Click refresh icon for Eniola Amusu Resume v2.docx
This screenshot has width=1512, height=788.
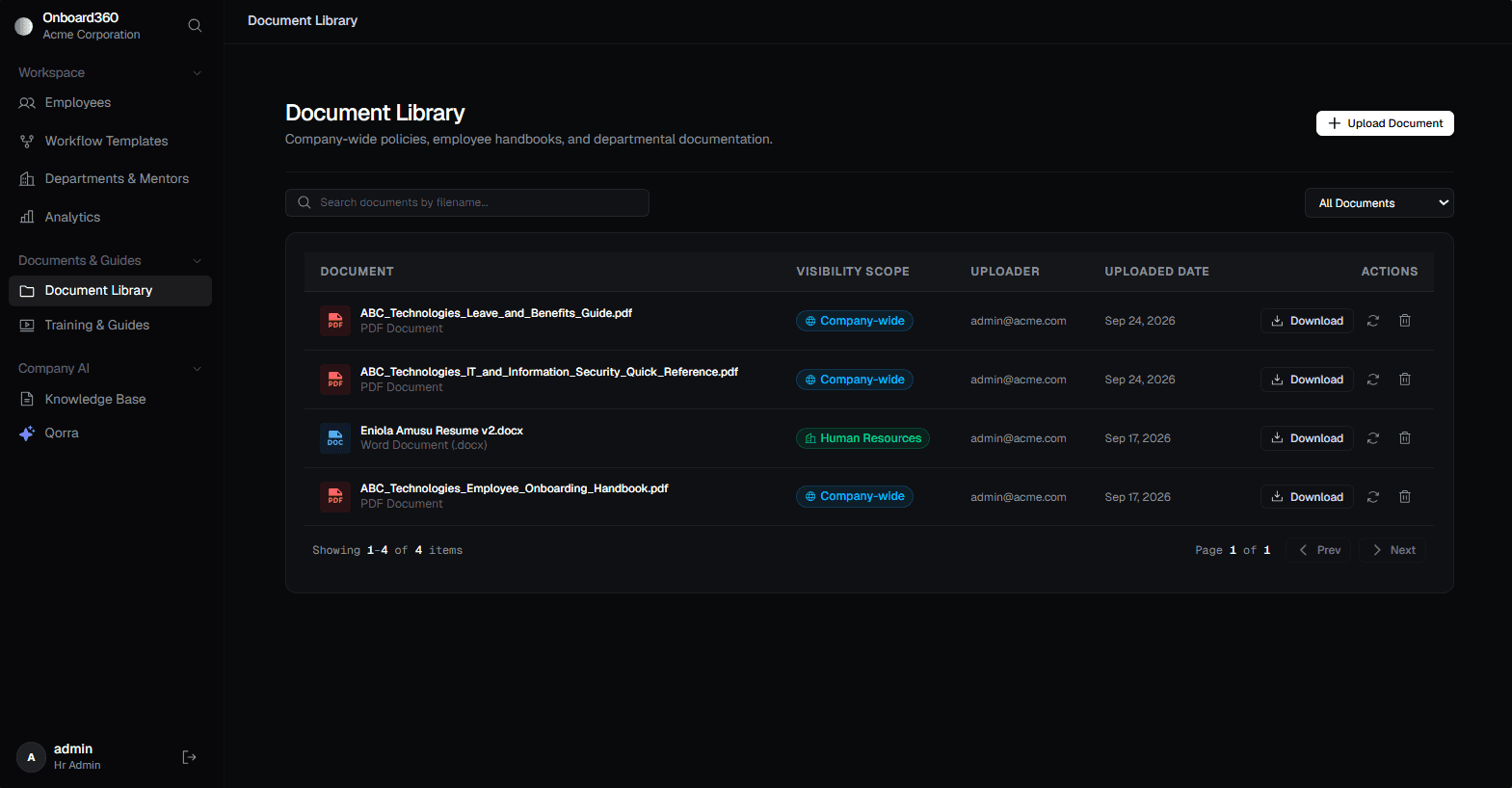click(x=1373, y=438)
